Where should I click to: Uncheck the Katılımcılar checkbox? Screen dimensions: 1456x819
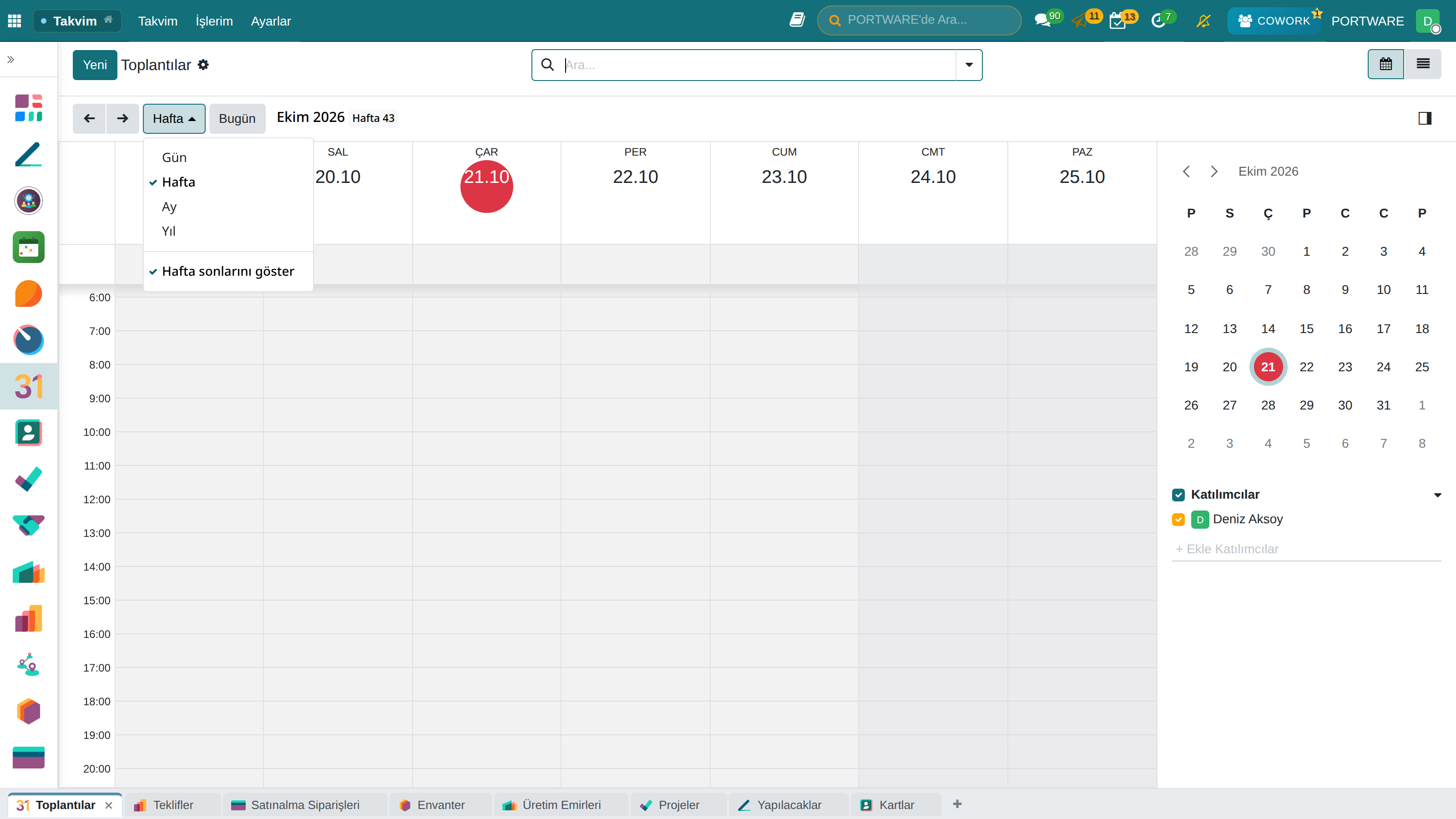point(1178,495)
